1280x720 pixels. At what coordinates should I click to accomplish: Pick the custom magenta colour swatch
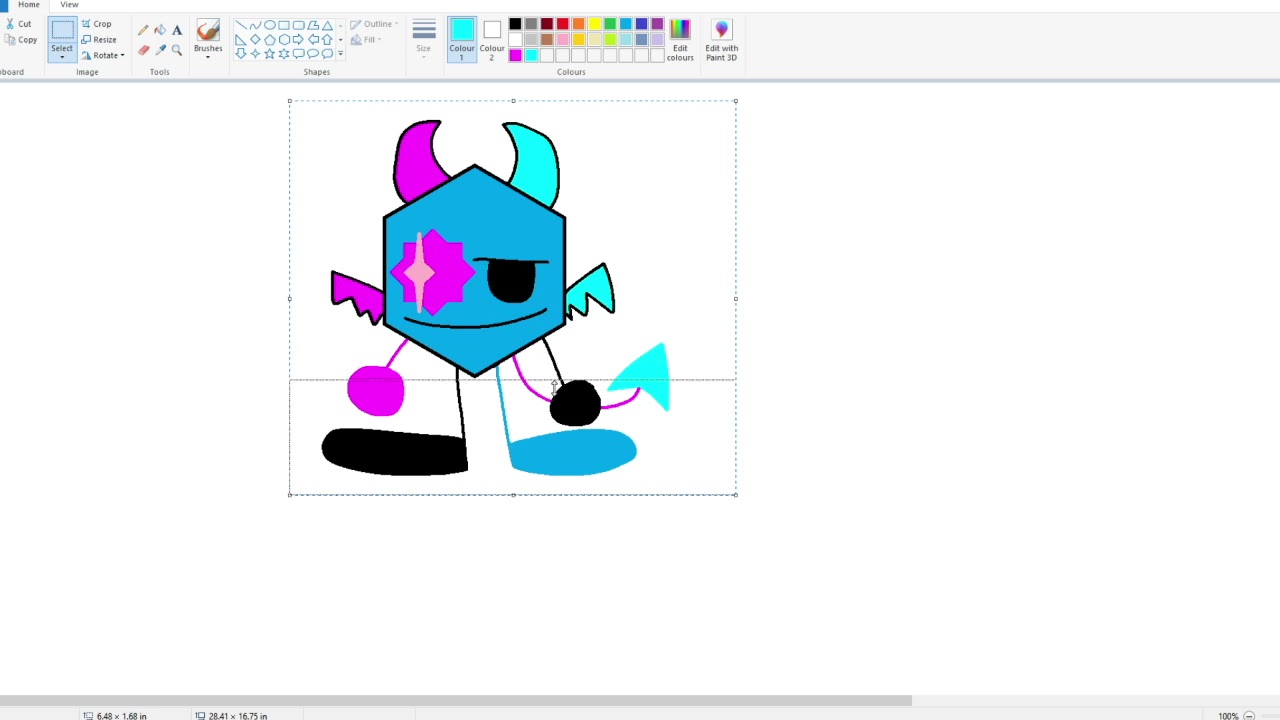click(x=515, y=56)
